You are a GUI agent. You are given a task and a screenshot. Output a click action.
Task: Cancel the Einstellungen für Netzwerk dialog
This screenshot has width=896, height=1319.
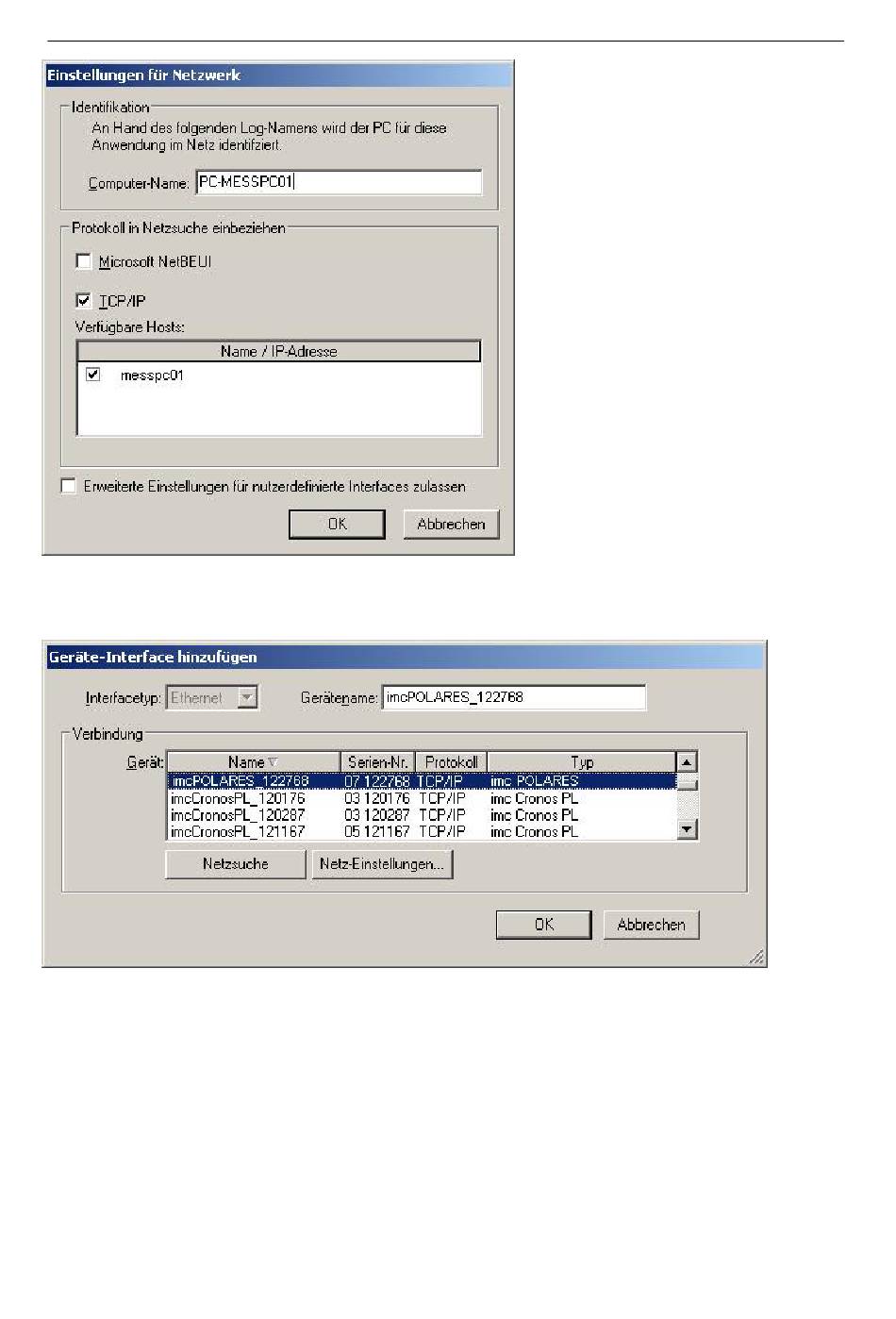(x=451, y=524)
